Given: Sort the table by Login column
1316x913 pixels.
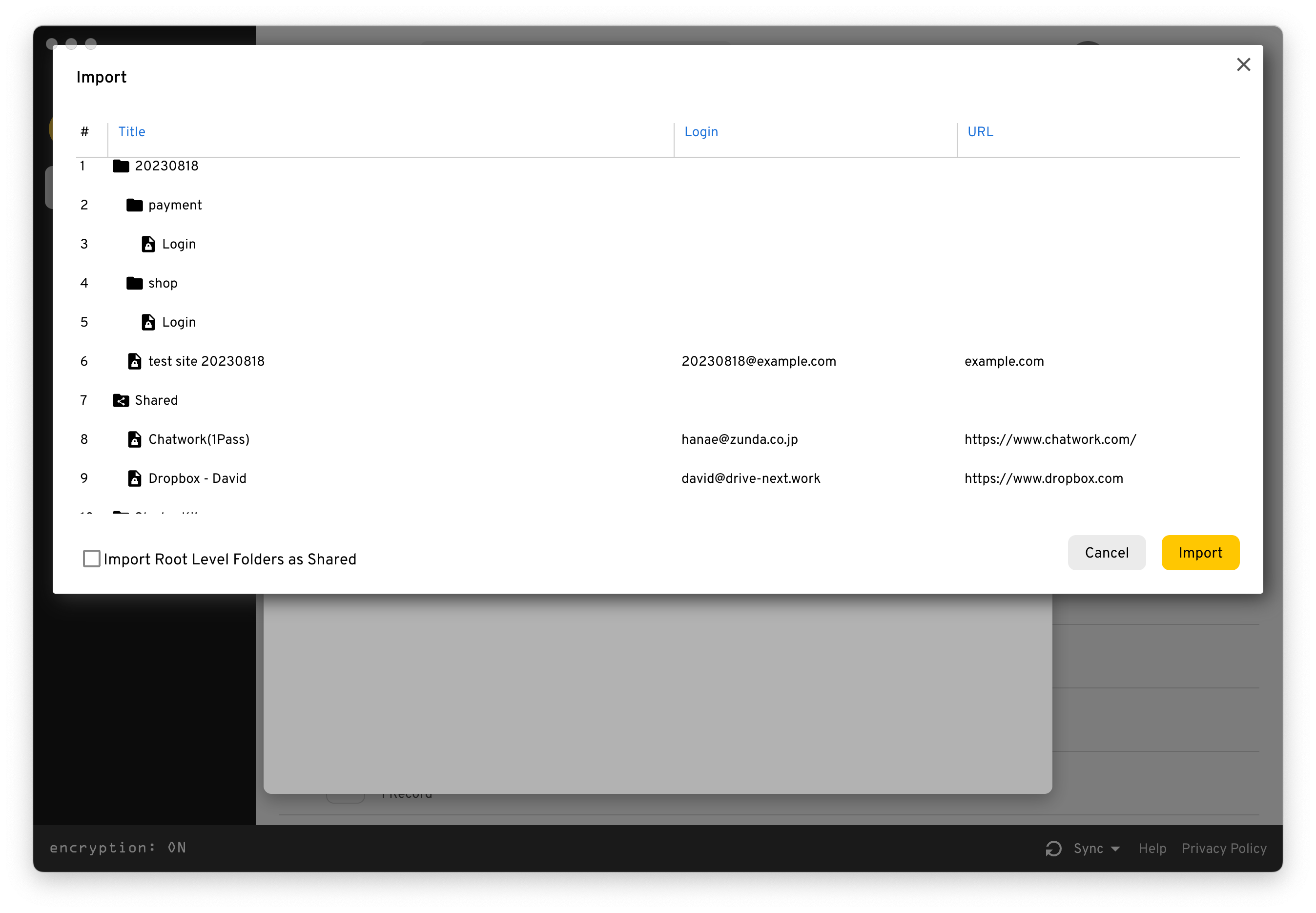Looking at the screenshot, I should click(700, 131).
